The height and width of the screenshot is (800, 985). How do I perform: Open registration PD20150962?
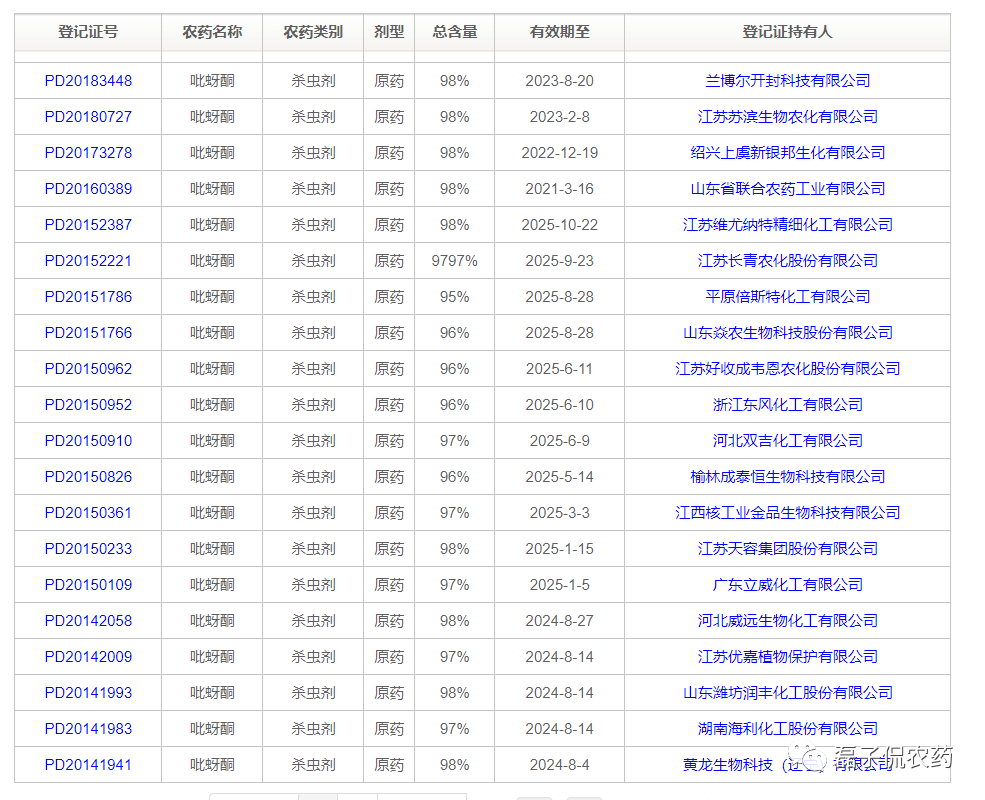[x=87, y=368]
